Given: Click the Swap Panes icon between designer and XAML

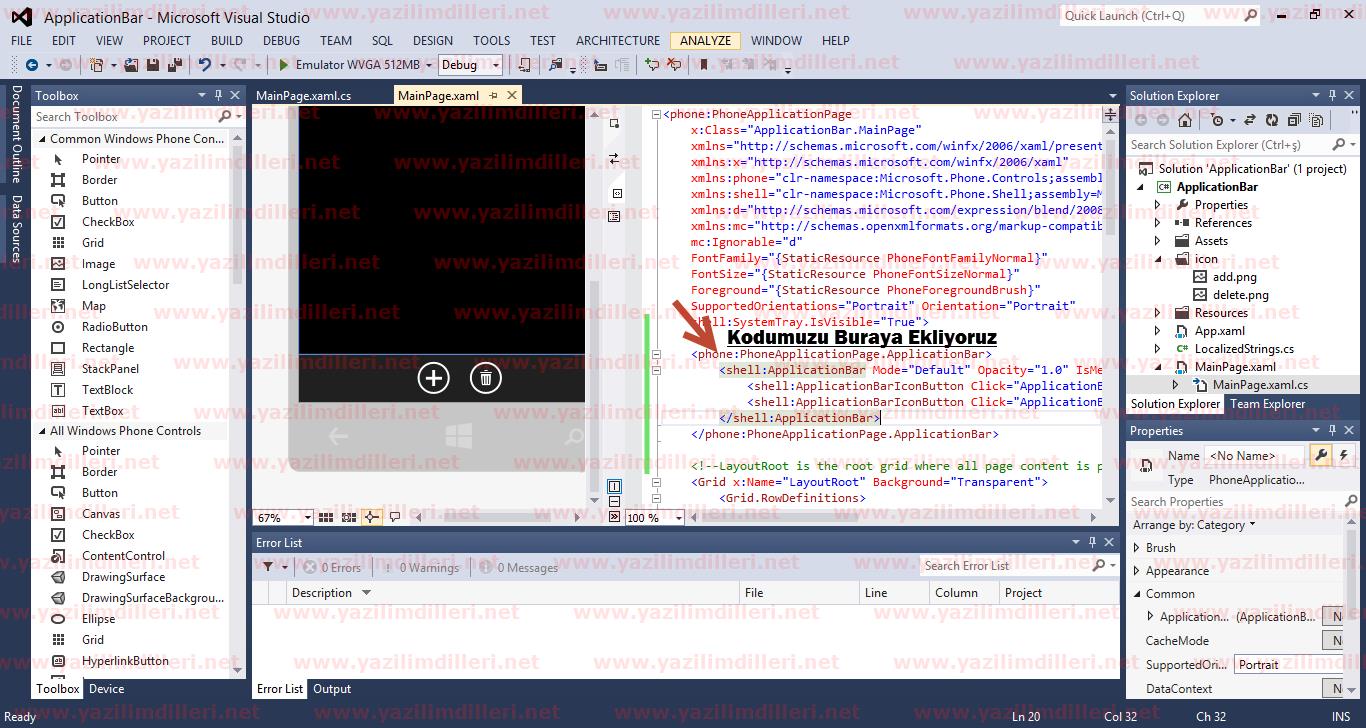Looking at the screenshot, I should point(614,159).
